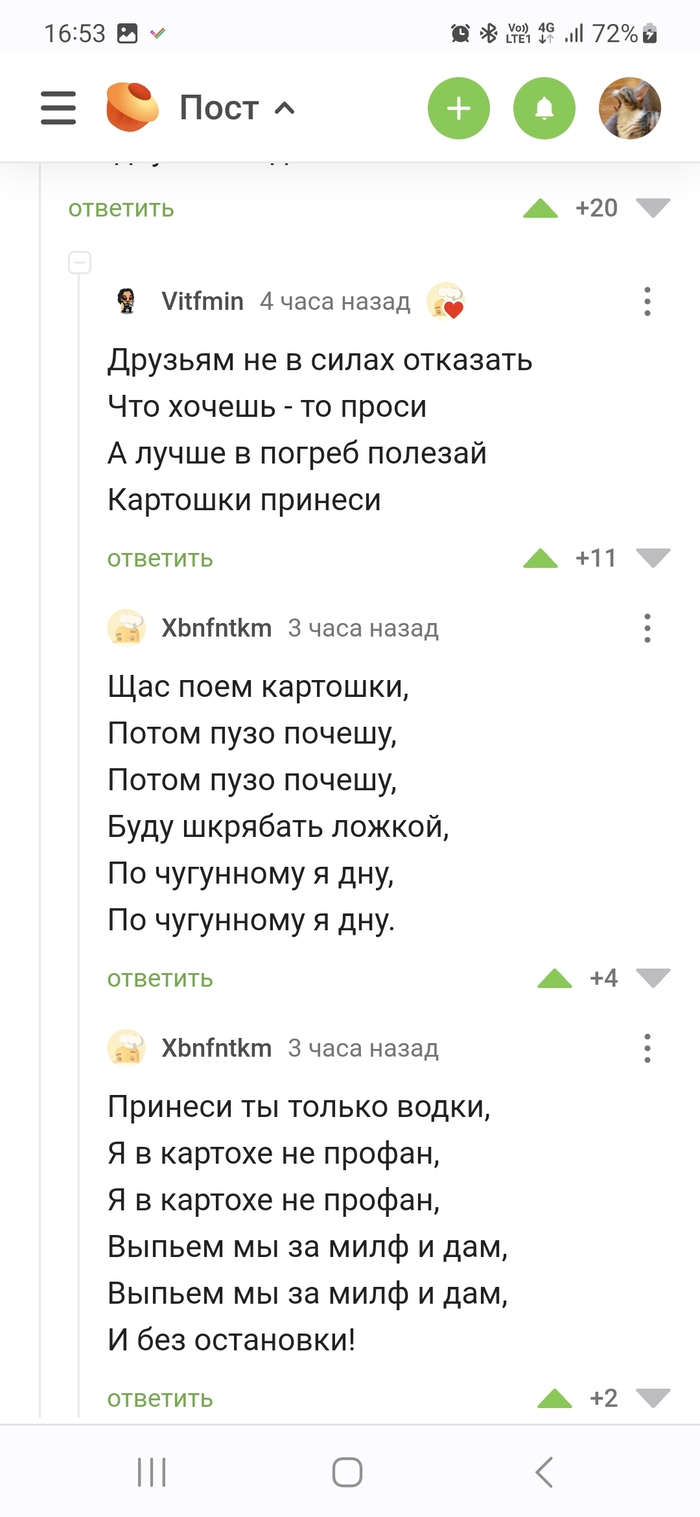700x1517 pixels.
Task: Tap Android back navigation button
Action: [544, 1472]
